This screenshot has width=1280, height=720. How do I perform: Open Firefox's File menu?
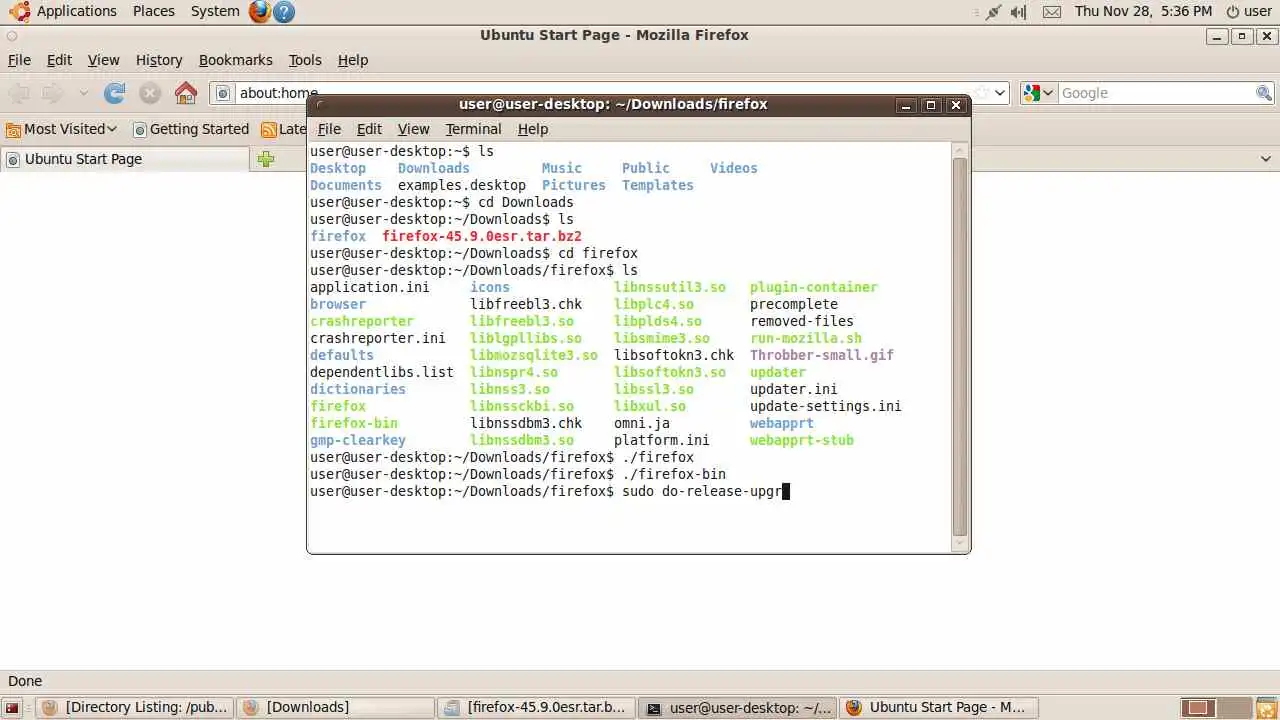pos(19,60)
